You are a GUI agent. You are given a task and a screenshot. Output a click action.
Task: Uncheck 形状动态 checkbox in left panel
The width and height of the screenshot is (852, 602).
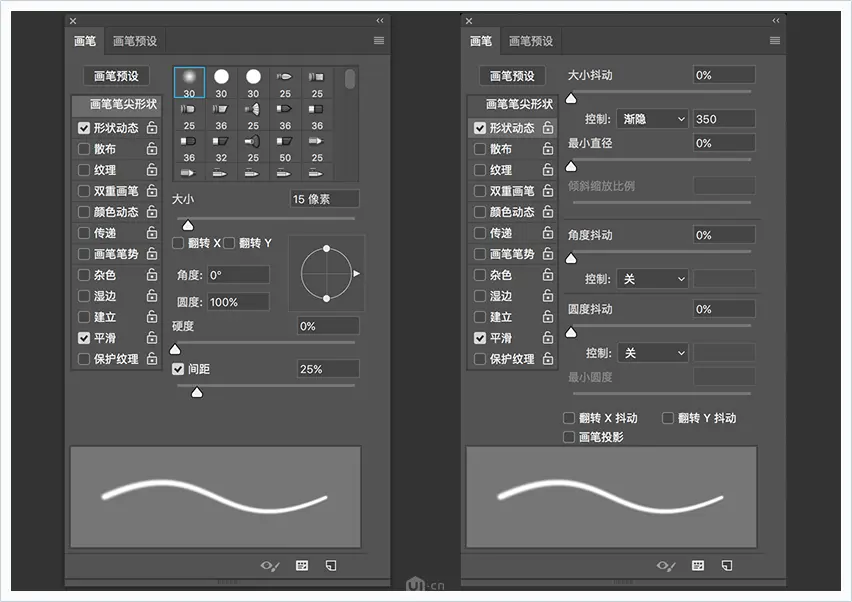pos(84,128)
